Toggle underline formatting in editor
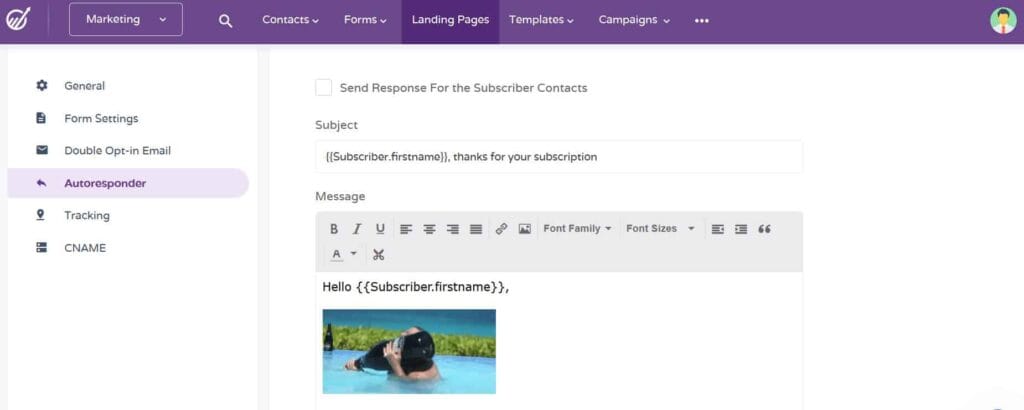The height and width of the screenshot is (410, 1024). click(380, 229)
